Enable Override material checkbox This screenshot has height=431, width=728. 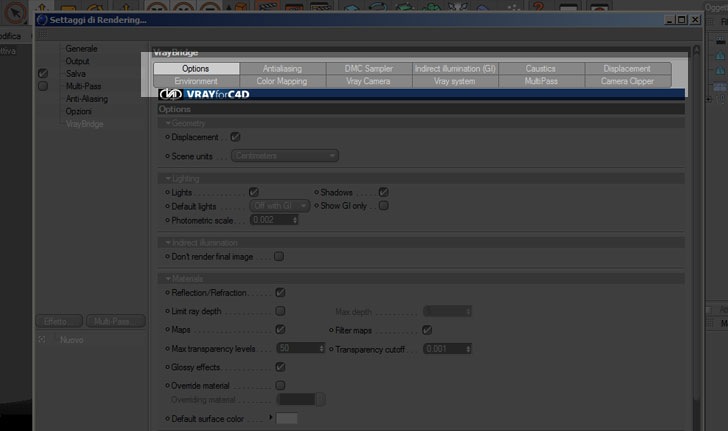[280, 385]
